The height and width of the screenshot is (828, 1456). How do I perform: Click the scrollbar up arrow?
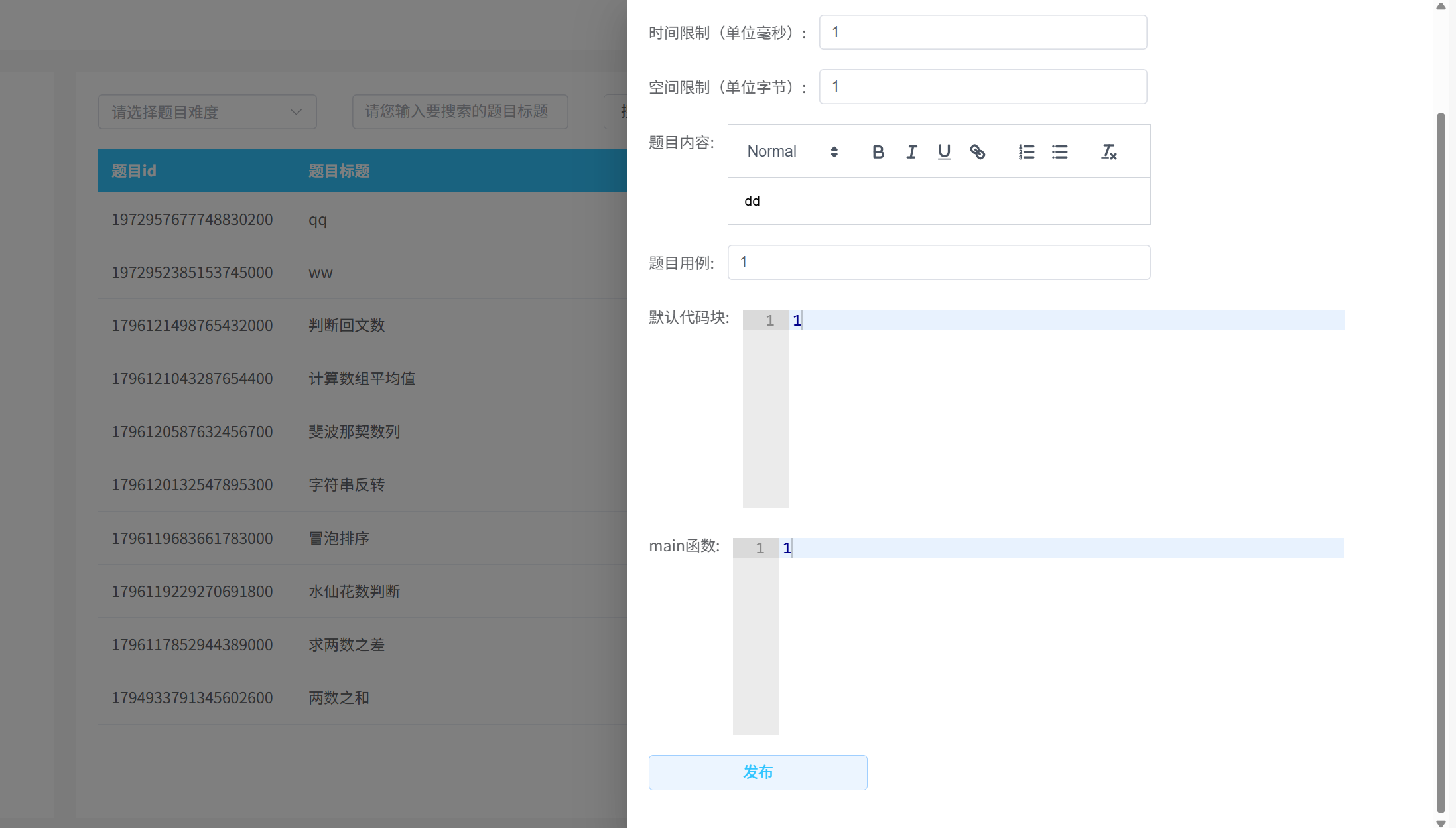[1441, 6]
